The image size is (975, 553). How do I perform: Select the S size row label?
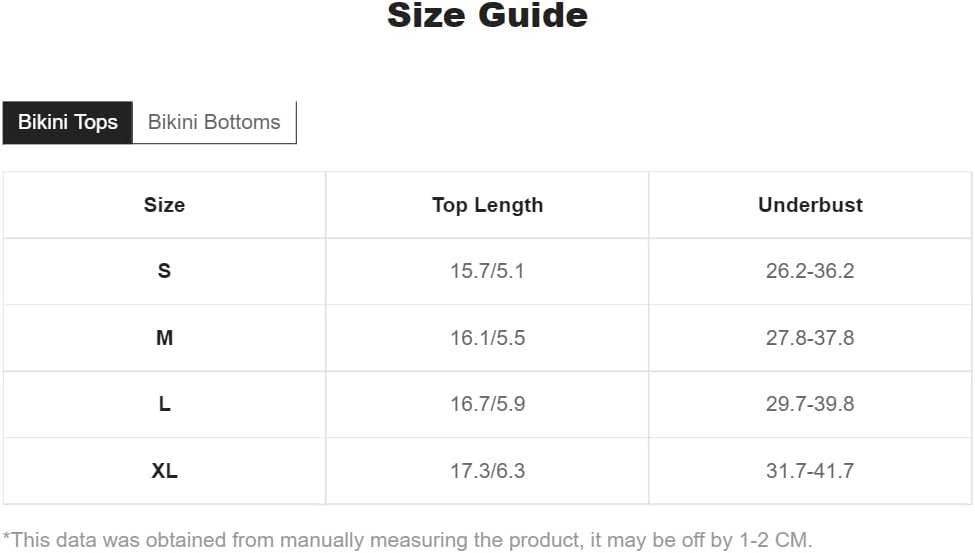(x=164, y=271)
